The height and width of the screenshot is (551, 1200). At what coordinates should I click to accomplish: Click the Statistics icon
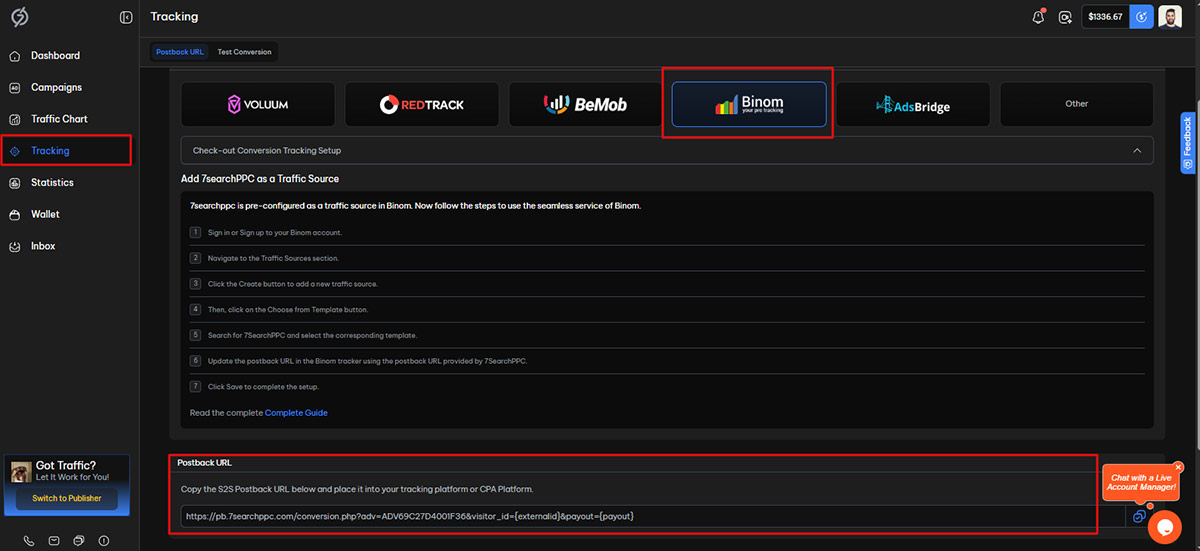[15, 183]
